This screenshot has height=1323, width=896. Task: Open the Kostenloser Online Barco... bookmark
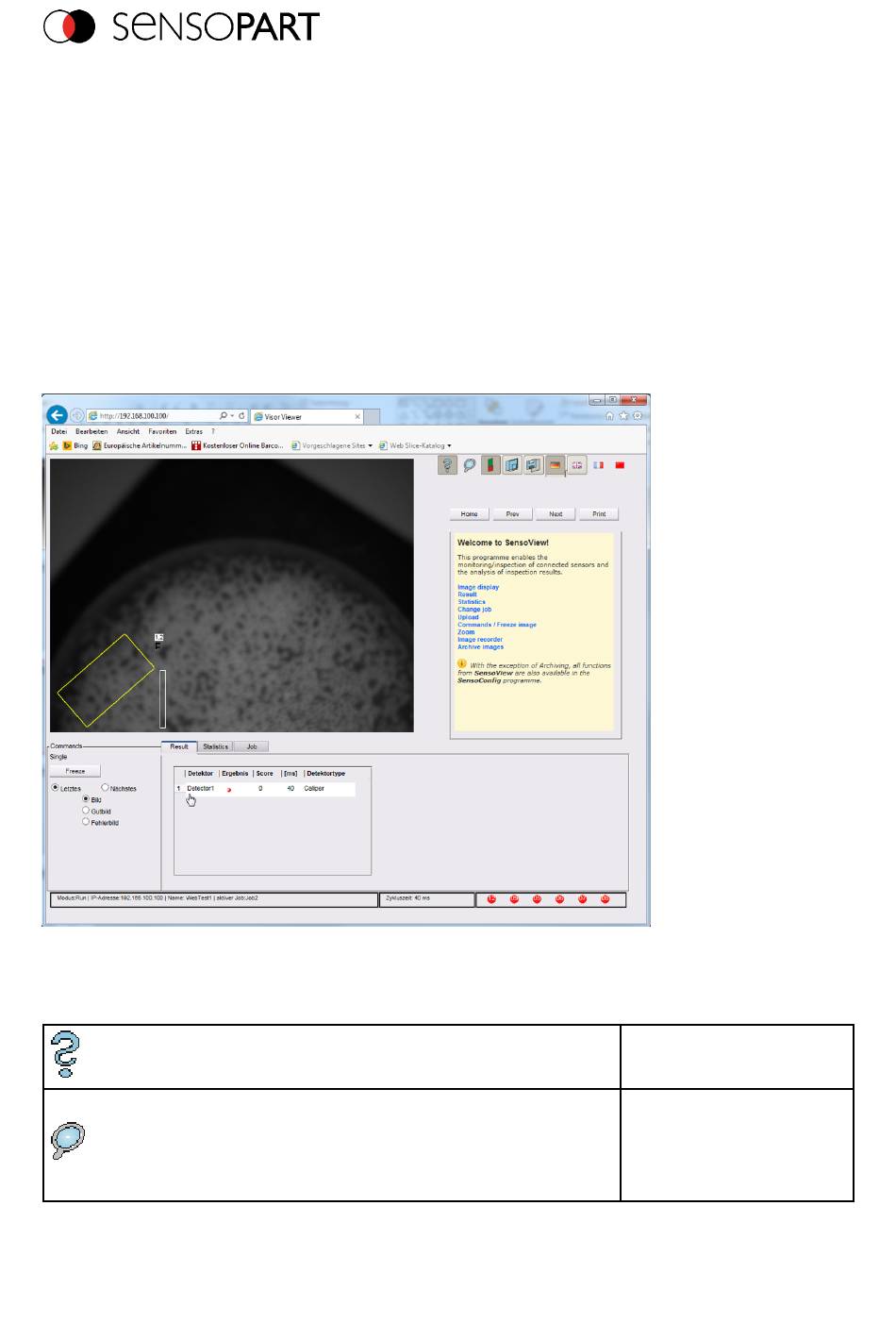237,445
